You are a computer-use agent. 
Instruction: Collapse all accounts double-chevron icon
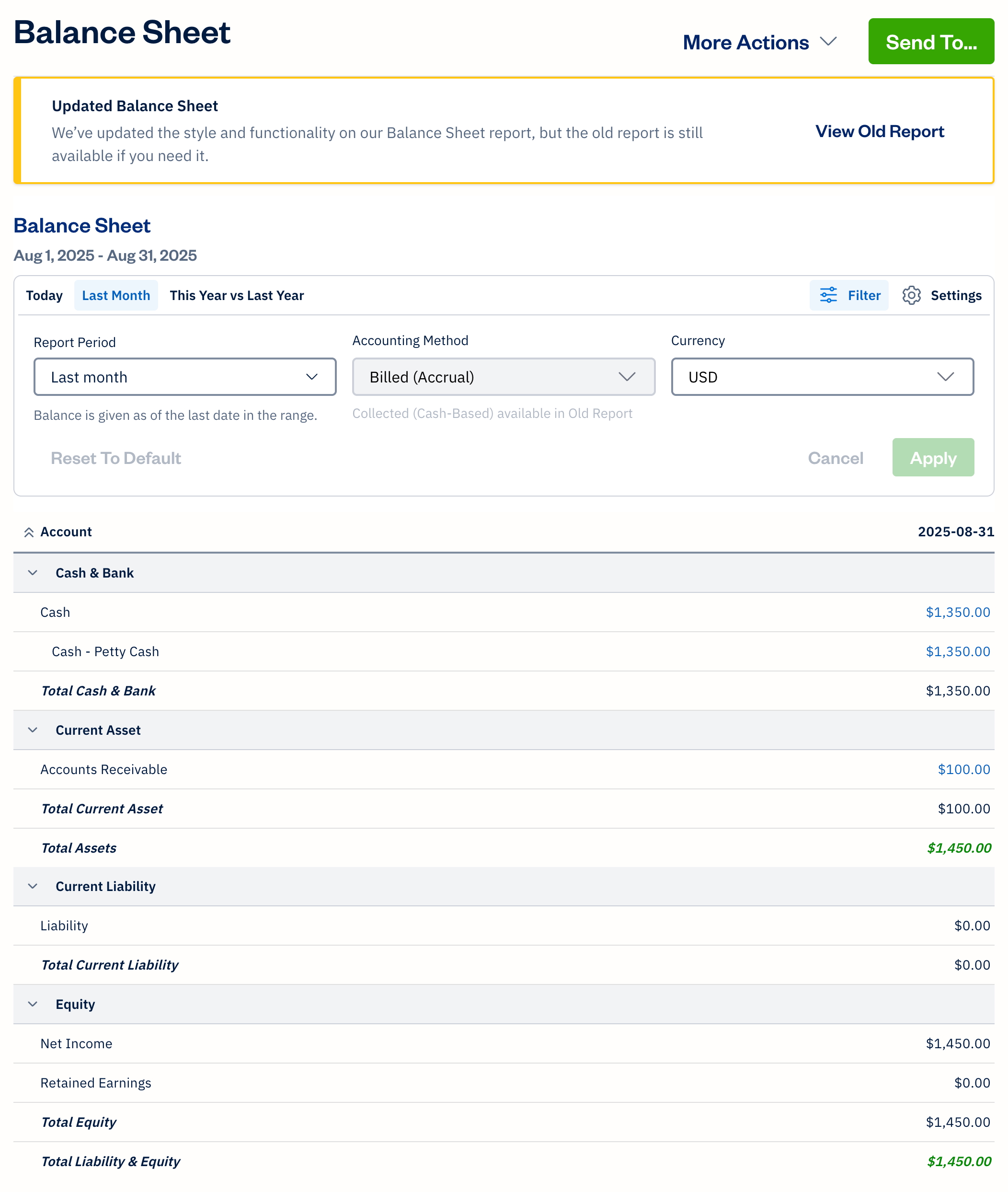pos(29,532)
